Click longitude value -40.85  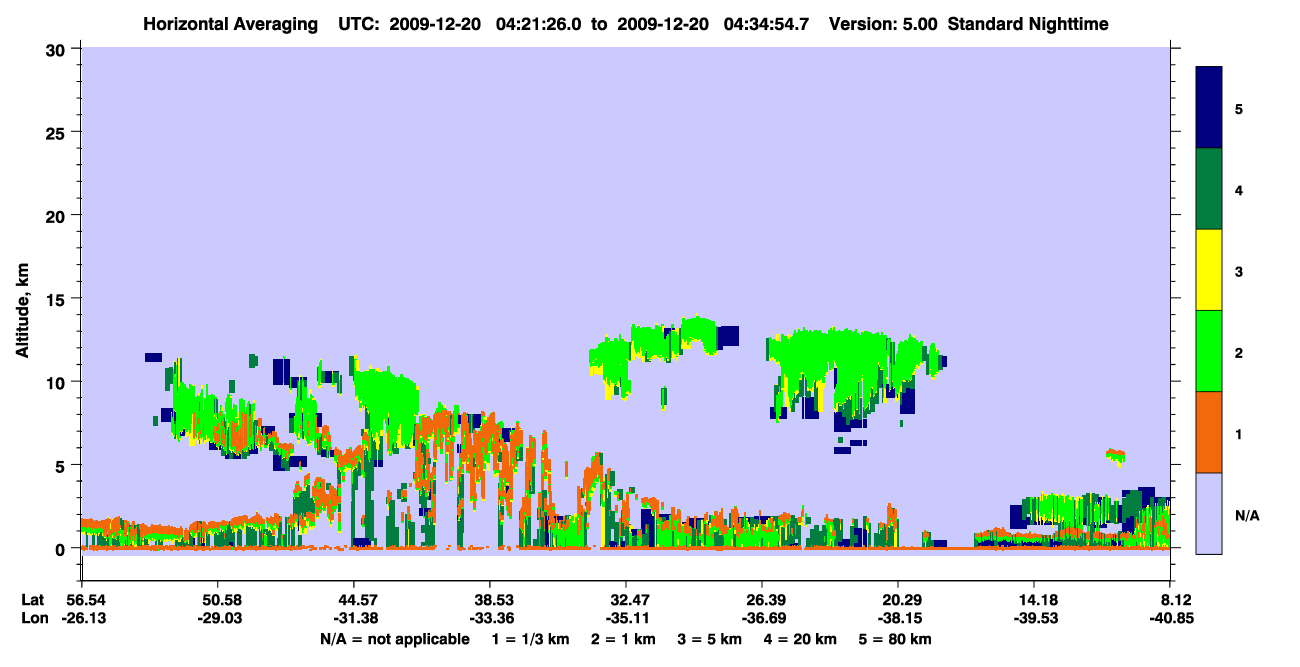[x=1171, y=618]
